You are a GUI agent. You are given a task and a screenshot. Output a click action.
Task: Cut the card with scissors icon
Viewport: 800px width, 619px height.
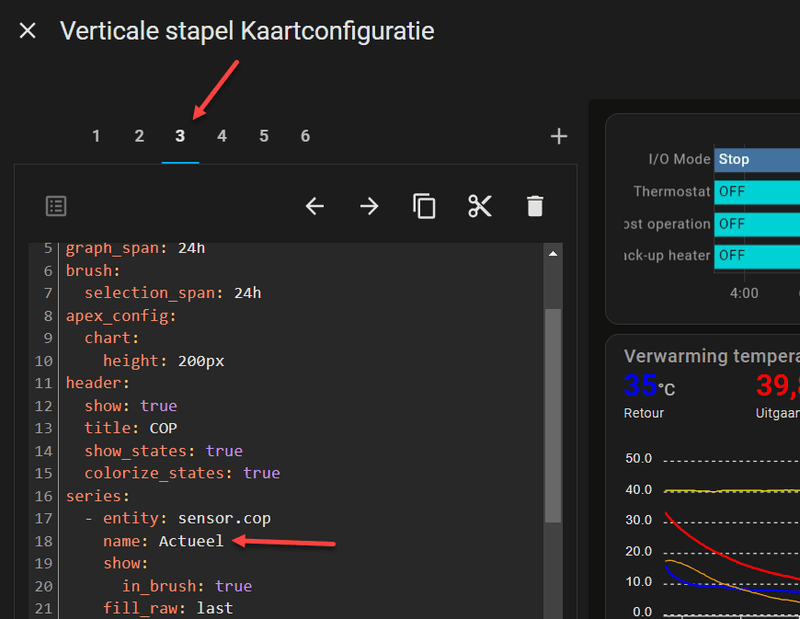480,206
